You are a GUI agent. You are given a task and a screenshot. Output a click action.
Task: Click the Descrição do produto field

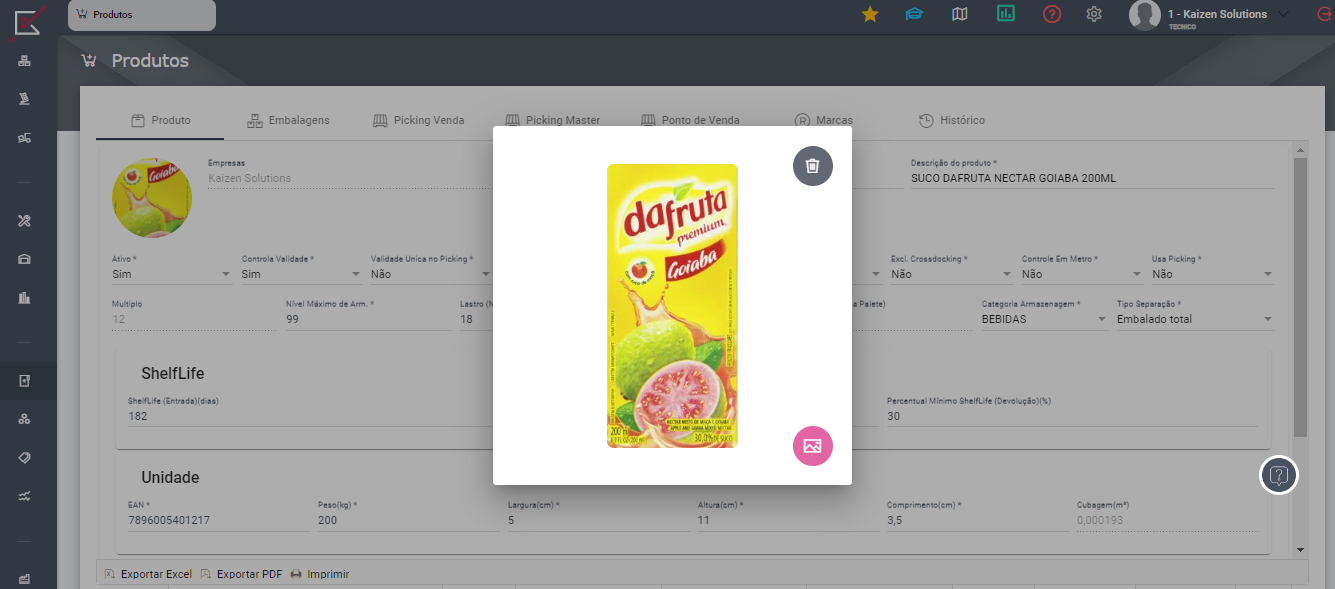[x=1092, y=178]
